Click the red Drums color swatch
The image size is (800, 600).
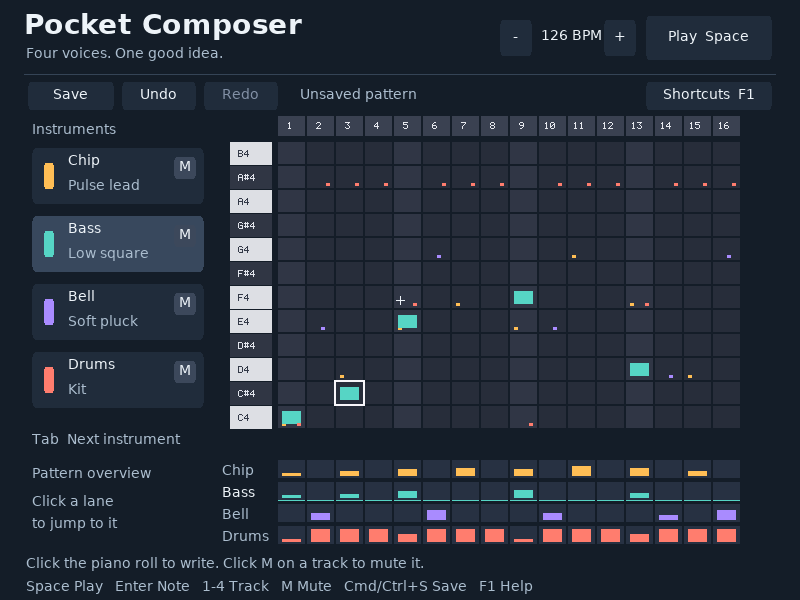coord(49,380)
